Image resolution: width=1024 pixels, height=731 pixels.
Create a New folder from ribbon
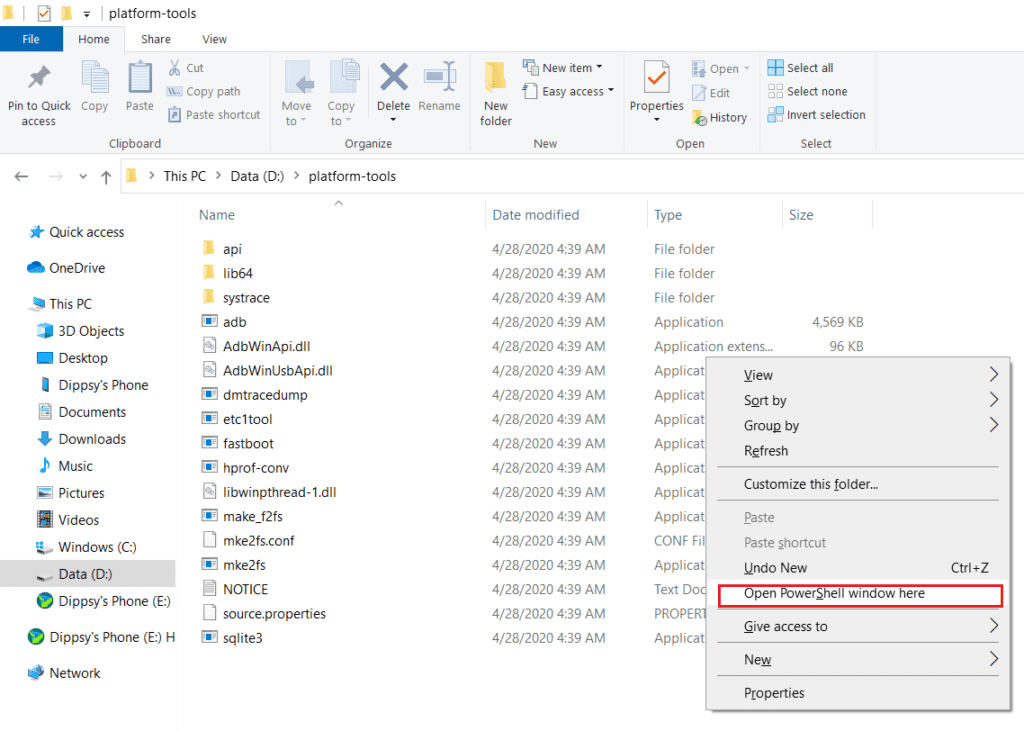point(496,93)
